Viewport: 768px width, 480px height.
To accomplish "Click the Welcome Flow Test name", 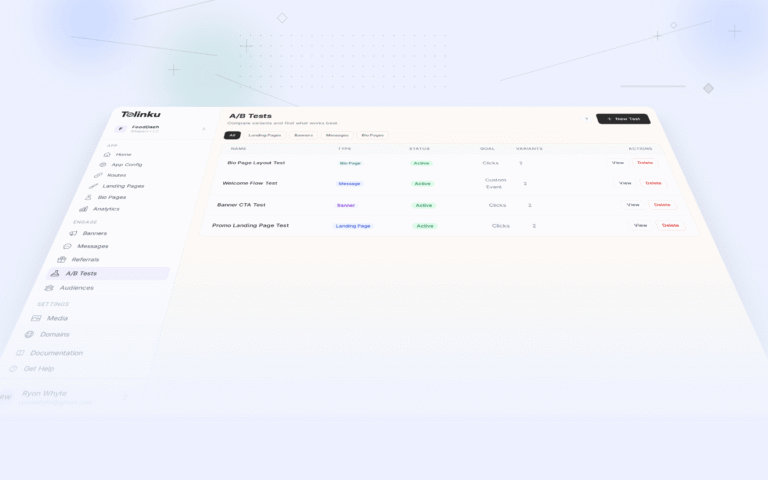I will point(250,183).
